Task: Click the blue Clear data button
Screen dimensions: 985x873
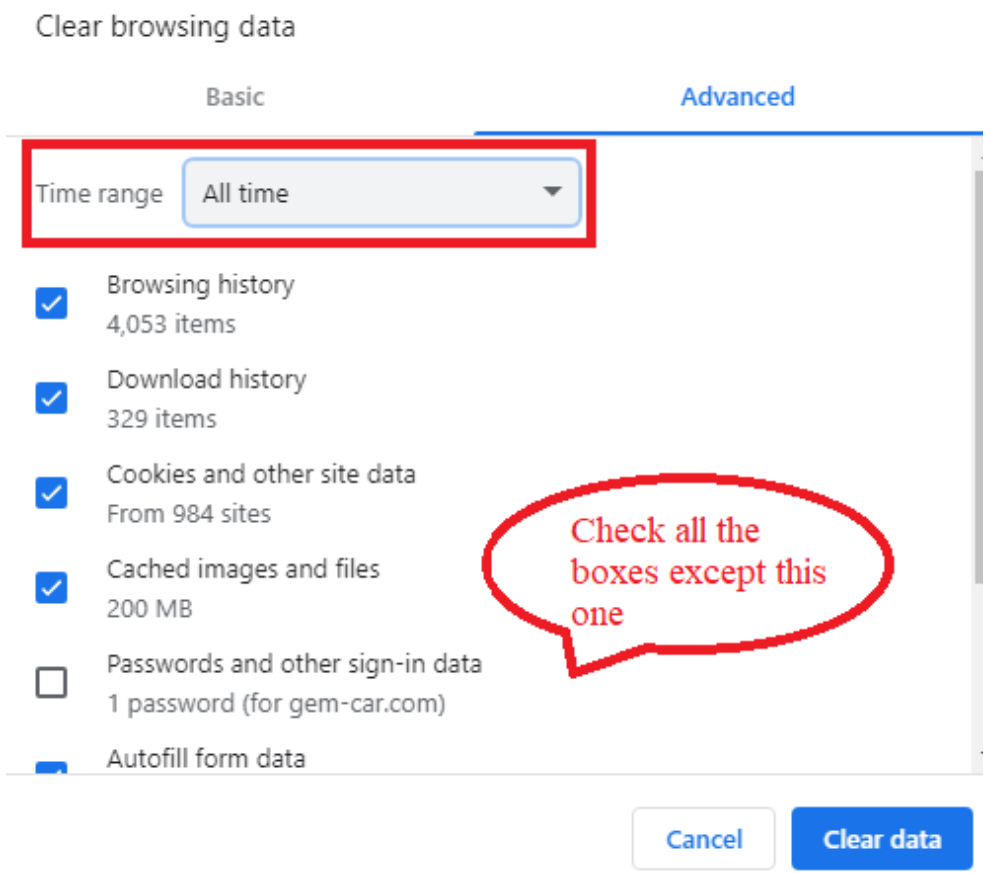Action: [881, 839]
